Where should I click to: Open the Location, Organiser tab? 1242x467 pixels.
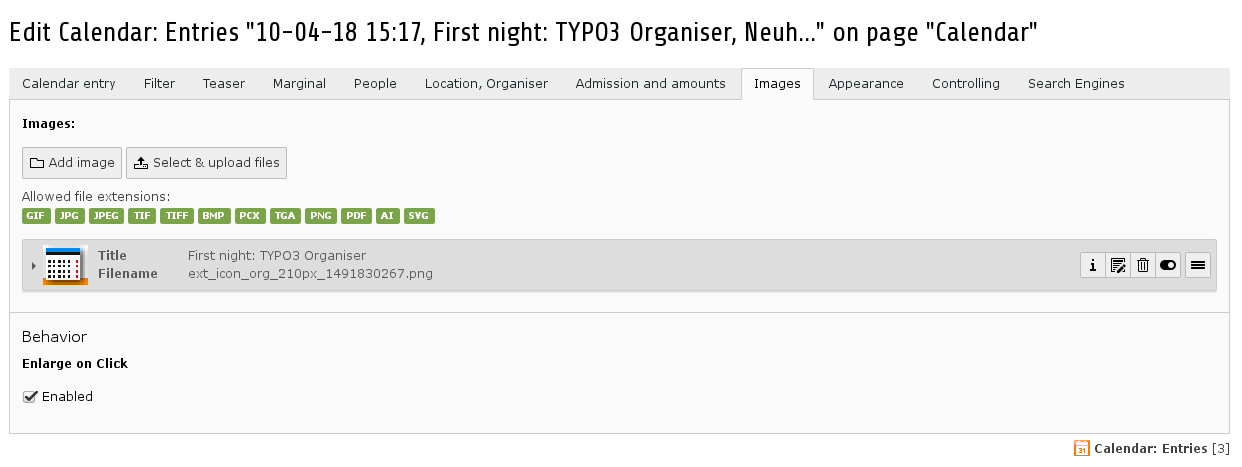tap(486, 84)
